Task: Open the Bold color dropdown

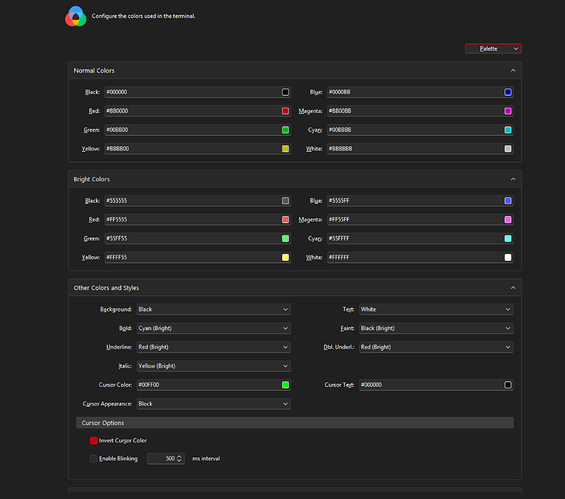Action: pos(214,328)
